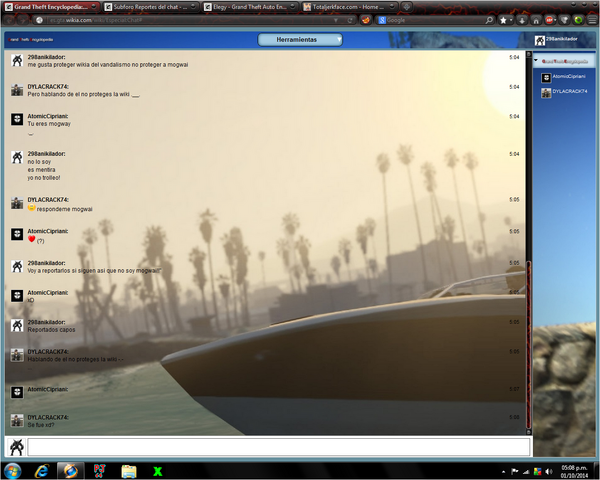Click the Grand Theft Encyclopedia wiki logo
Screen dimensions: 600x480
coord(31,39)
